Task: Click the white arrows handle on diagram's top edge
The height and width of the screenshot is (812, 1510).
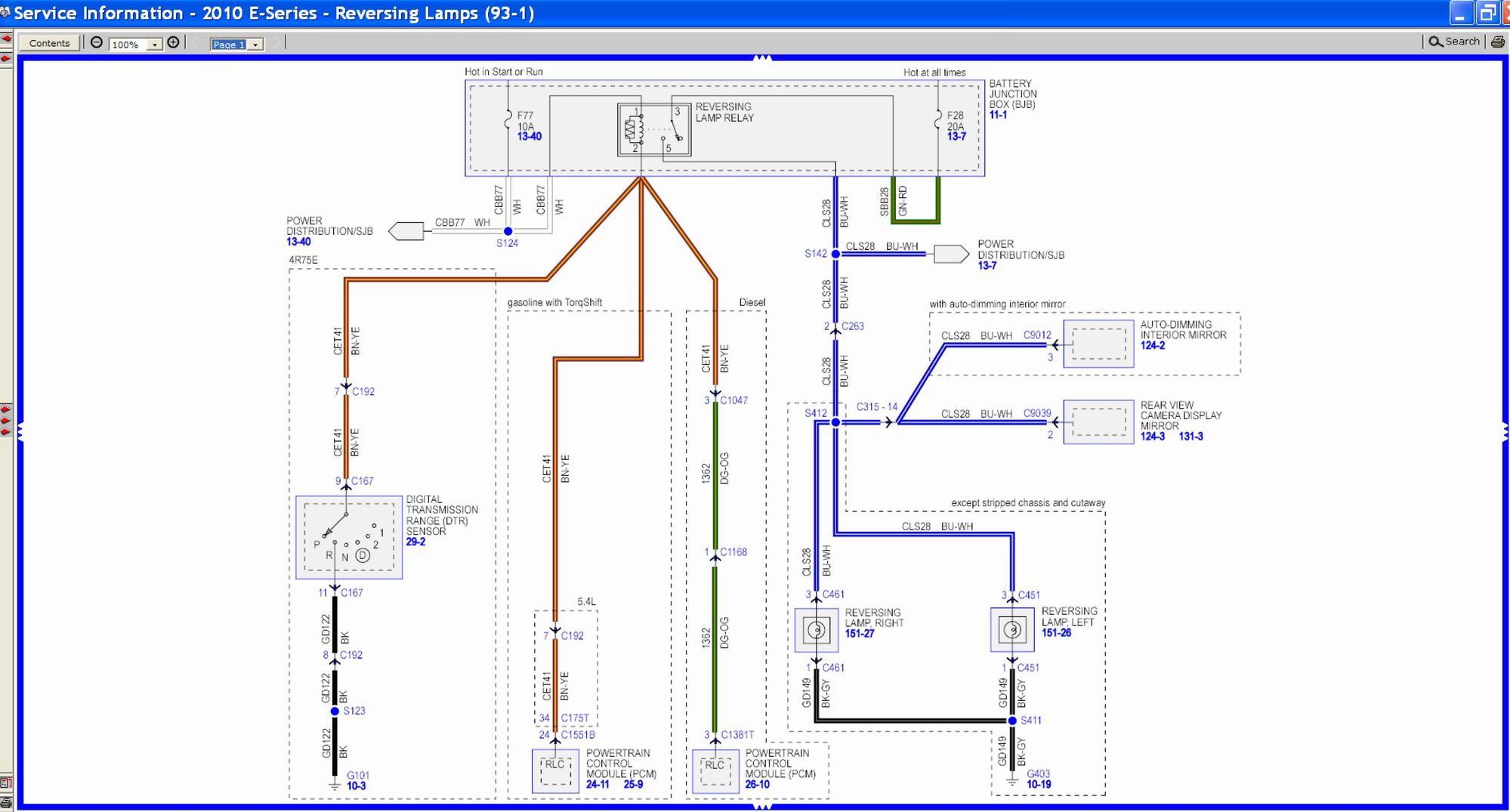Action: pyautogui.click(x=762, y=58)
